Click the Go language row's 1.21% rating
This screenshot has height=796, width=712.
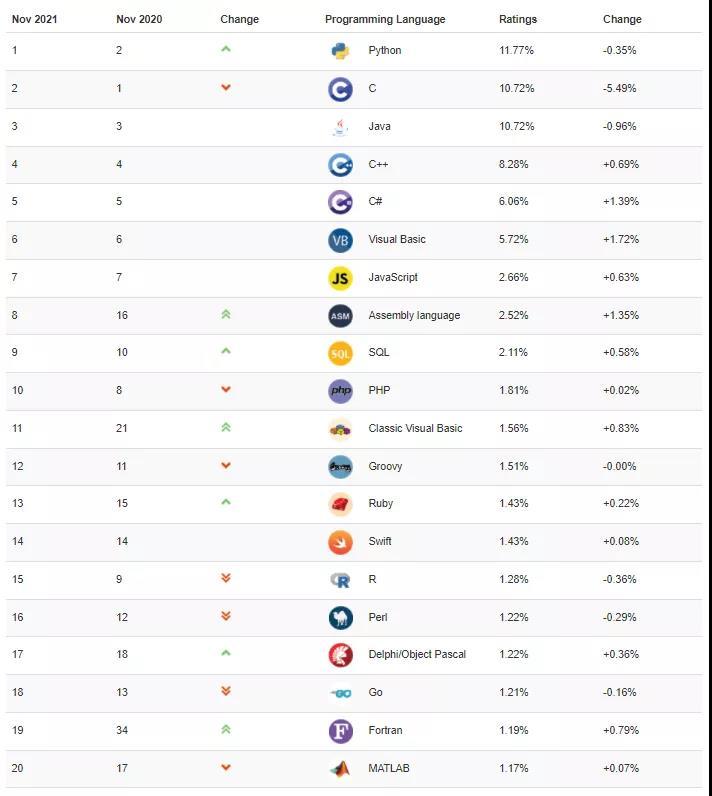pos(514,693)
